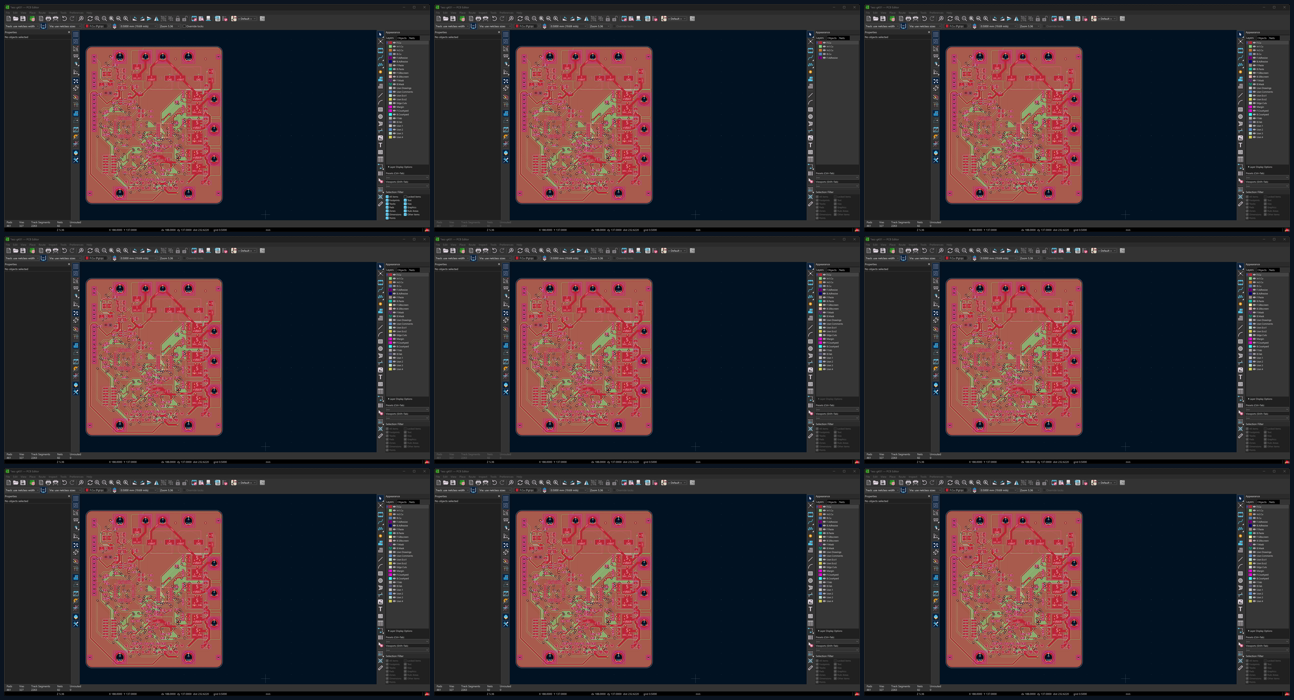
Task: Open Viewports dropdown in top-left Appearance panel
Action: [407, 186]
